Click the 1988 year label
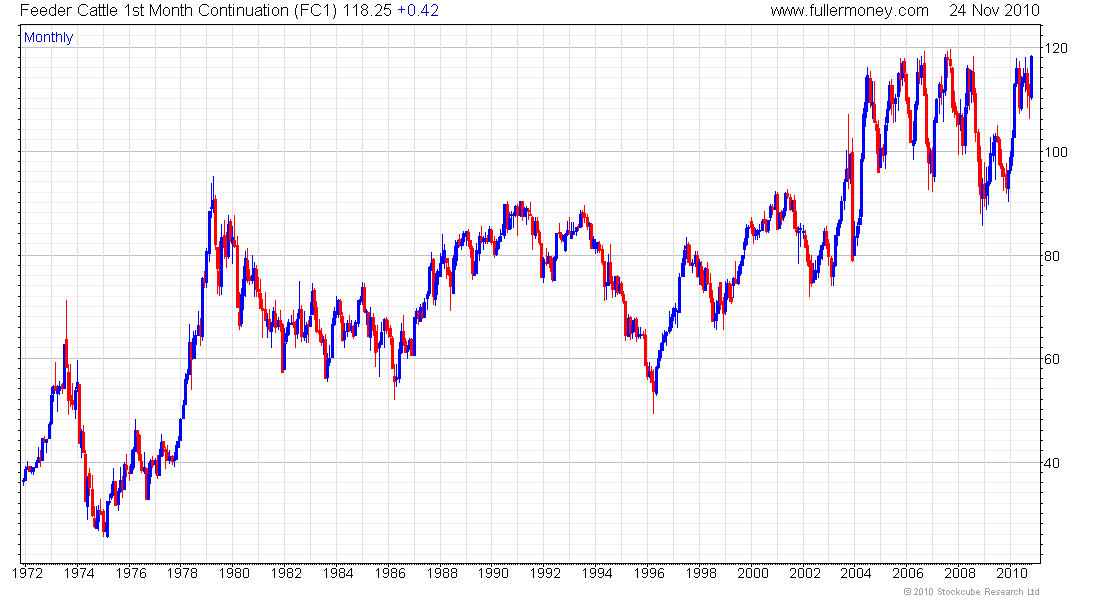 coord(442,573)
